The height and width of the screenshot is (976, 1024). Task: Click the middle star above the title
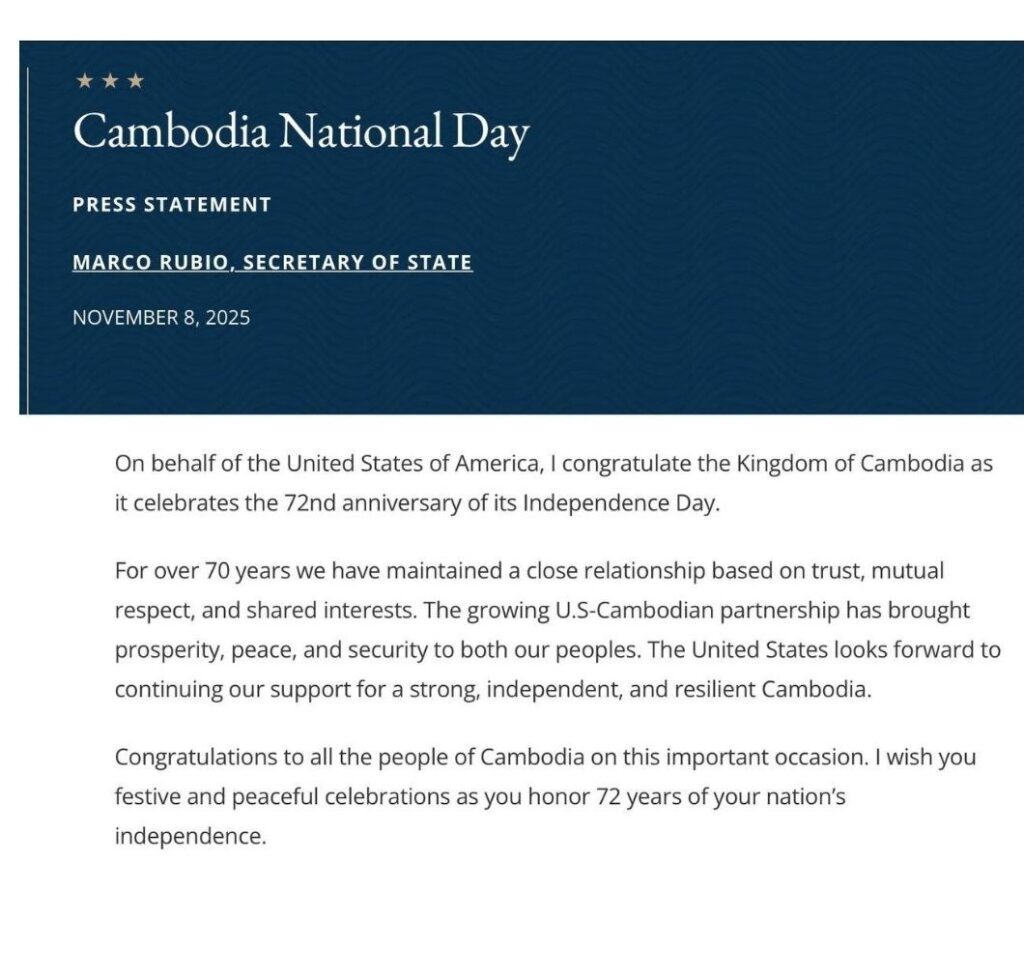[110, 82]
